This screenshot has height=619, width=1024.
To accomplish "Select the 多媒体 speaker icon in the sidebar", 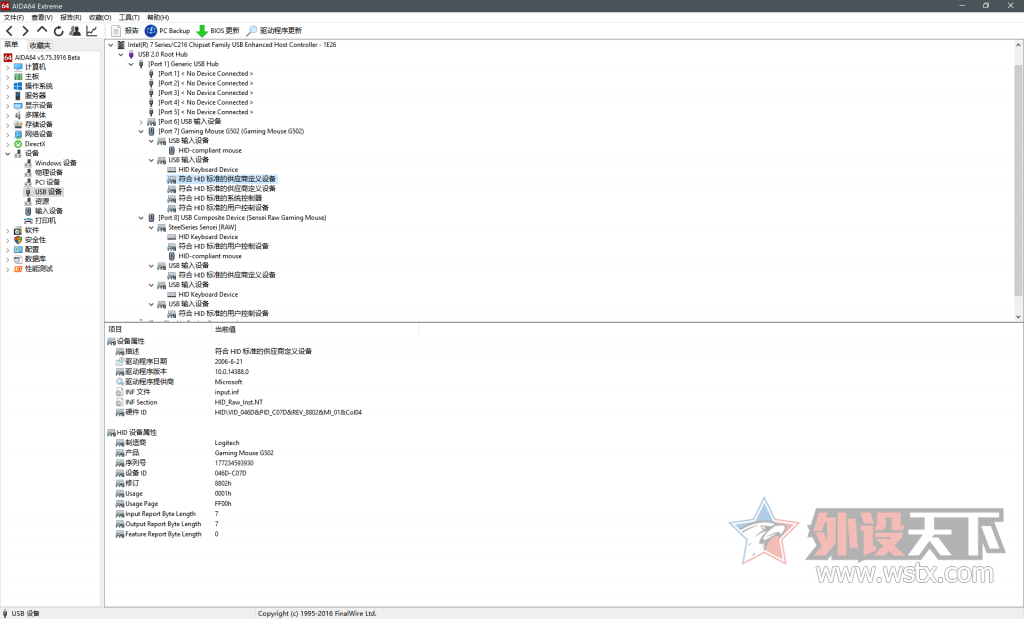I will pos(18,115).
